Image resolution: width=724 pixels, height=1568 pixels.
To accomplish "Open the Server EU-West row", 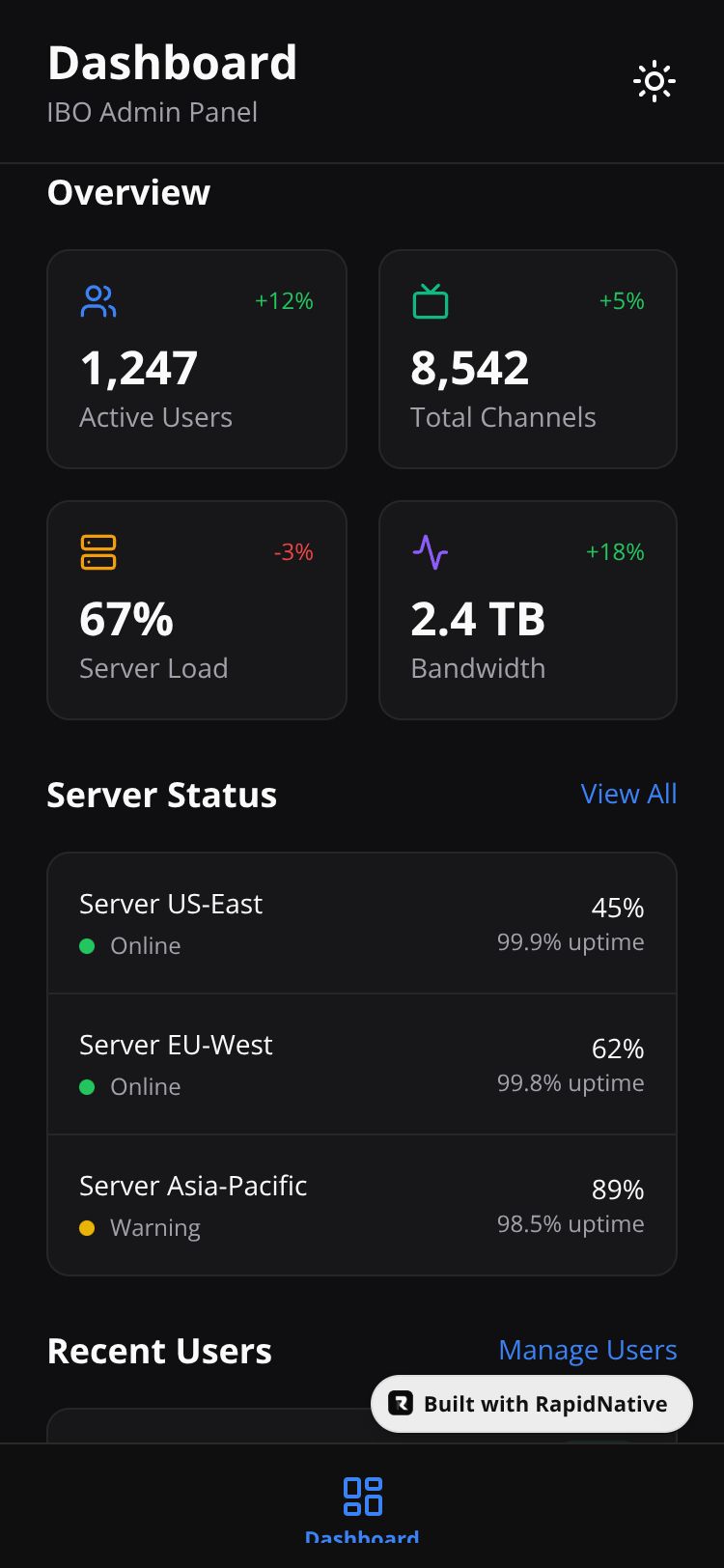I will coord(362,1065).
